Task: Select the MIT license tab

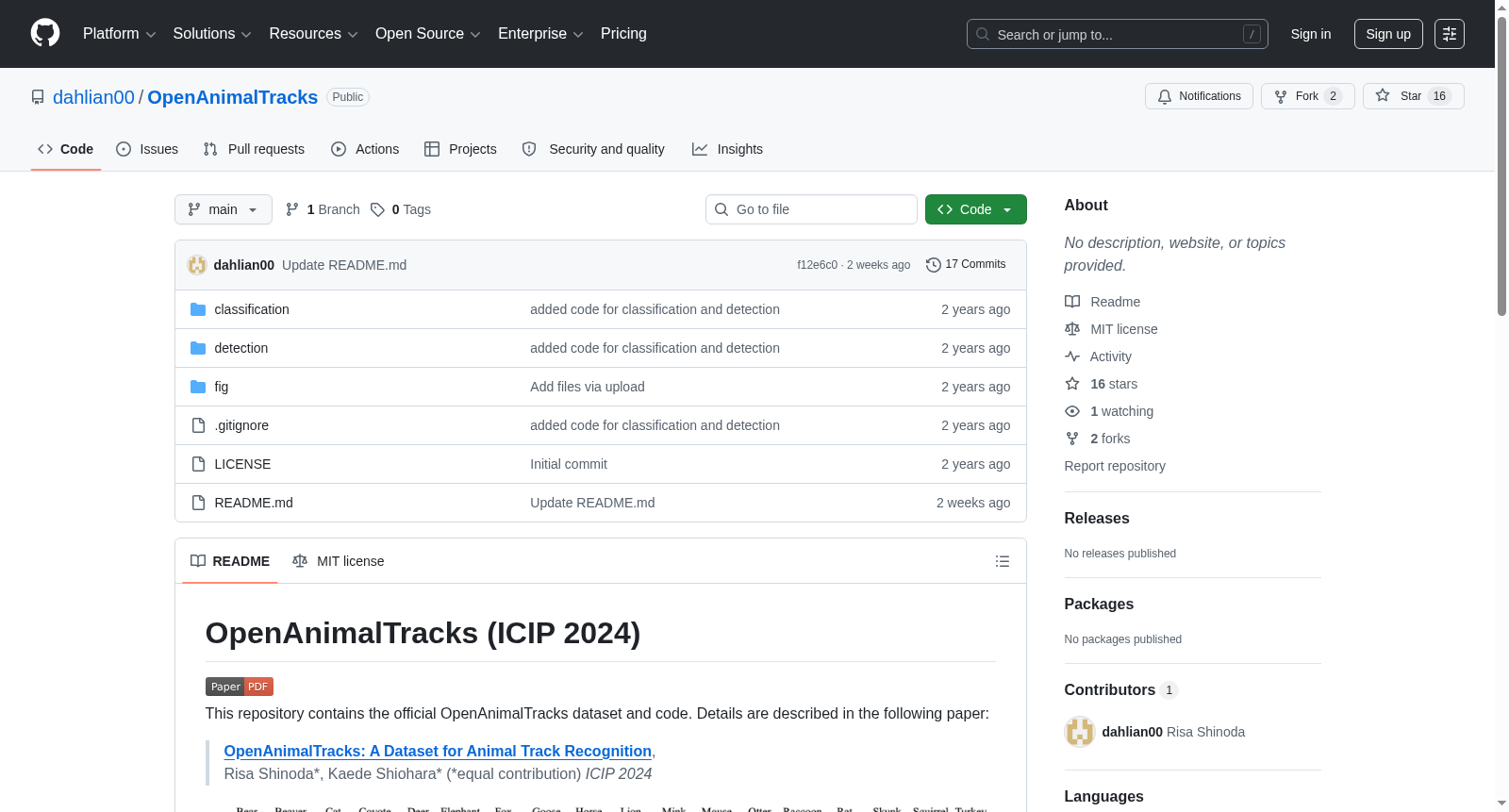Action: pyautogui.click(x=339, y=561)
